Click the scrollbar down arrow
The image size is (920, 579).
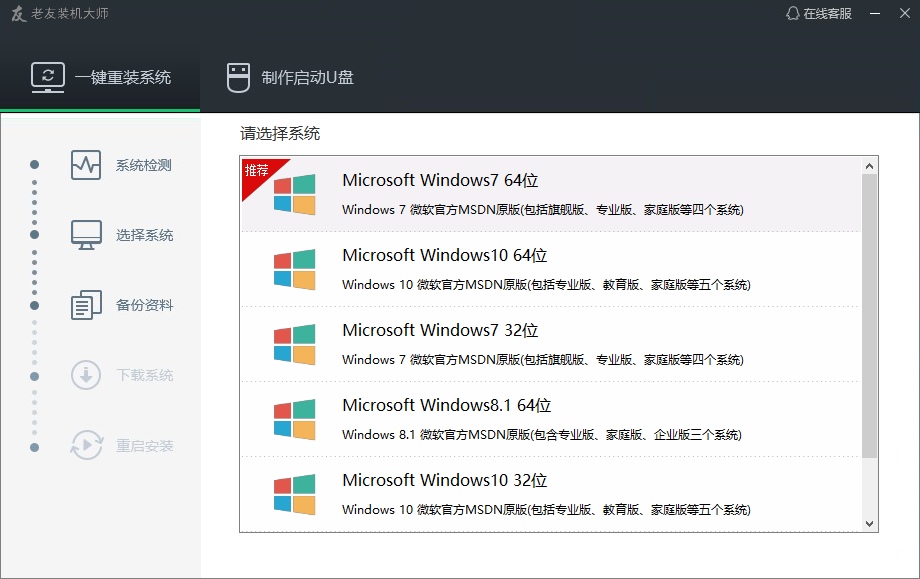click(x=869, y=523)
